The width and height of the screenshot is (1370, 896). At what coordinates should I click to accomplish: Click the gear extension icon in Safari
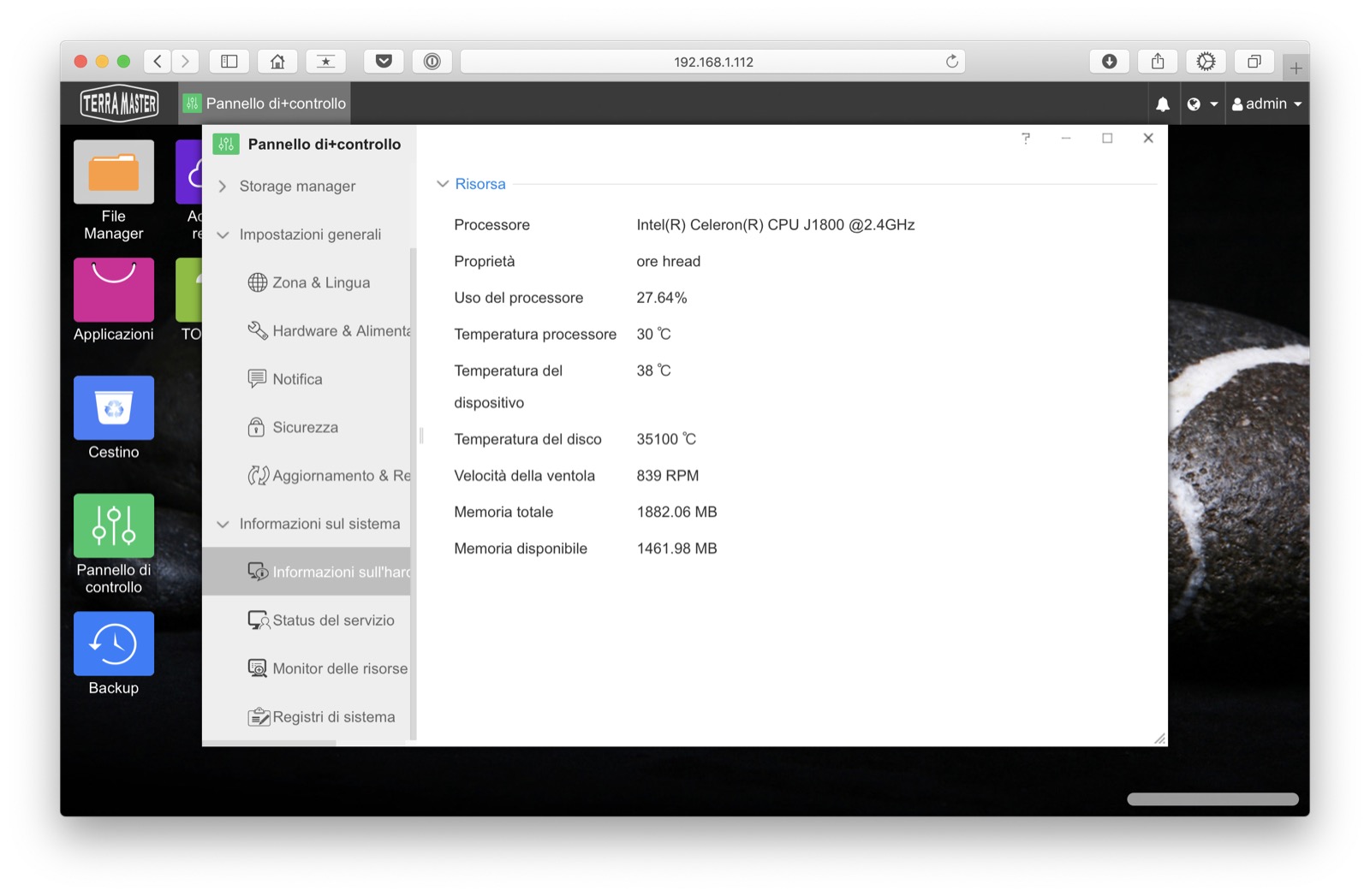(x=1206, y=62)
